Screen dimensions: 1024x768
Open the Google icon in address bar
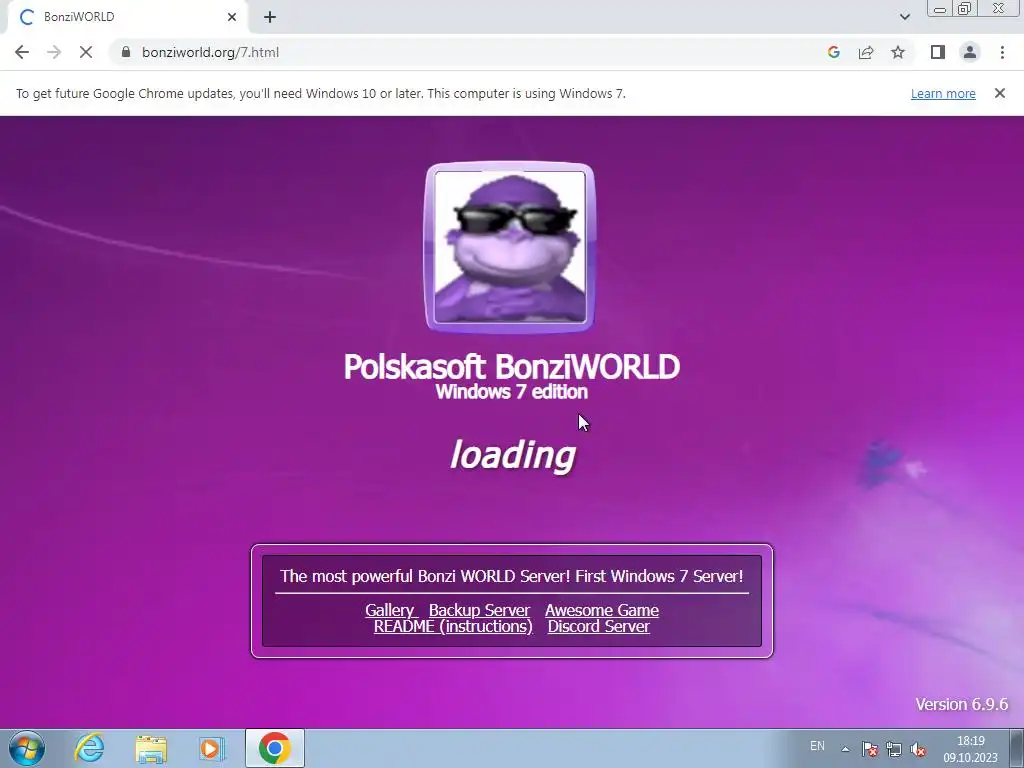coord(833,52)
